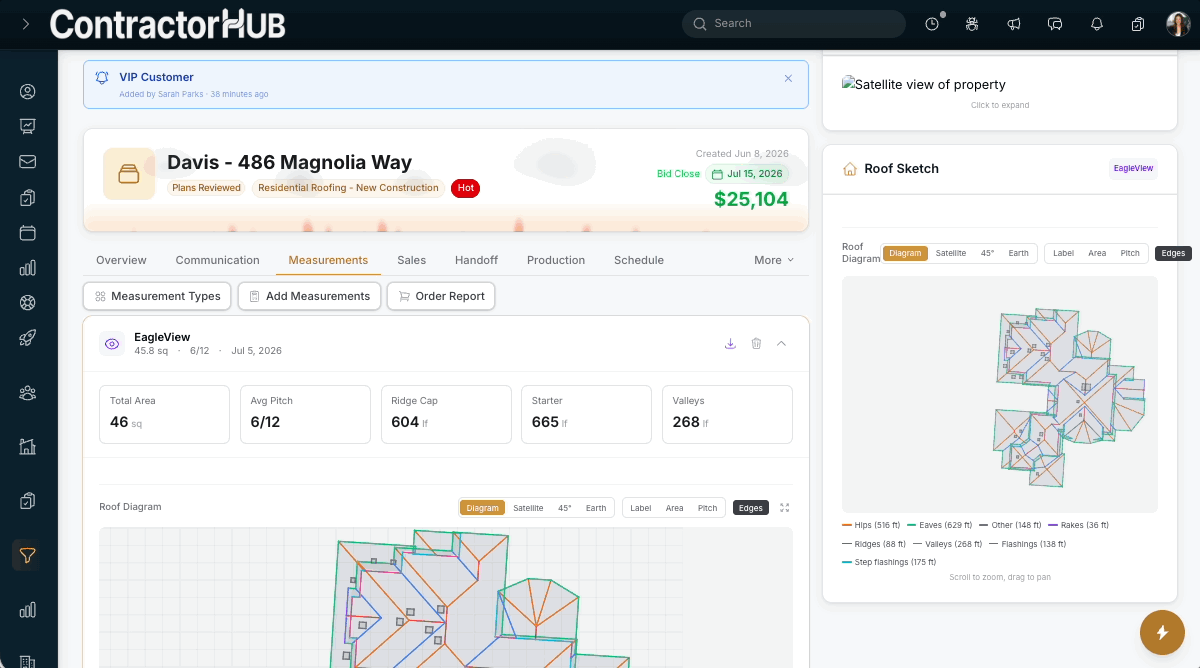Click the Roof Sketch diagram image
The width and height of the screenshot is (1200, 668).
tap(1000, 394)
